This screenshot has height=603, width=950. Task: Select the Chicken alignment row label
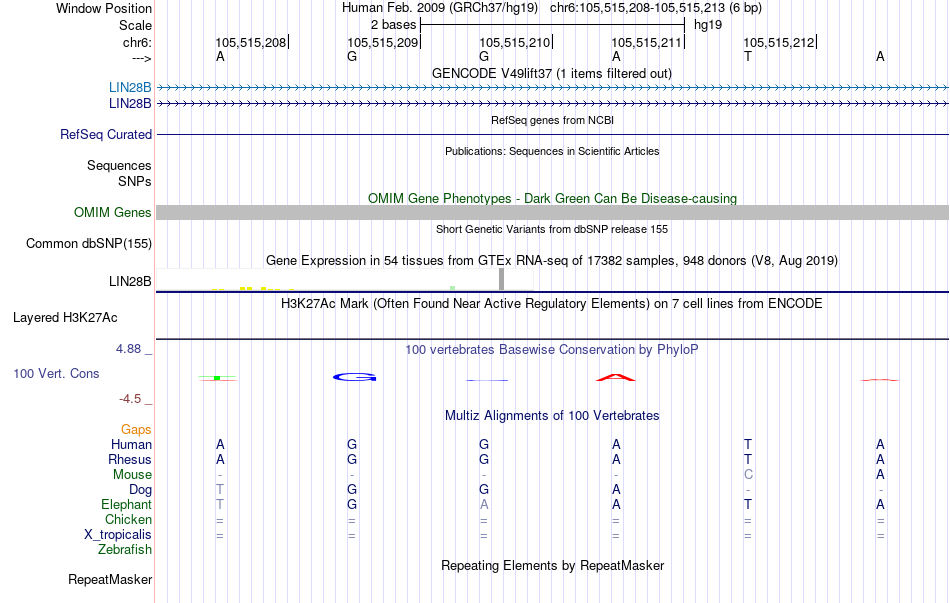[128, 520]
